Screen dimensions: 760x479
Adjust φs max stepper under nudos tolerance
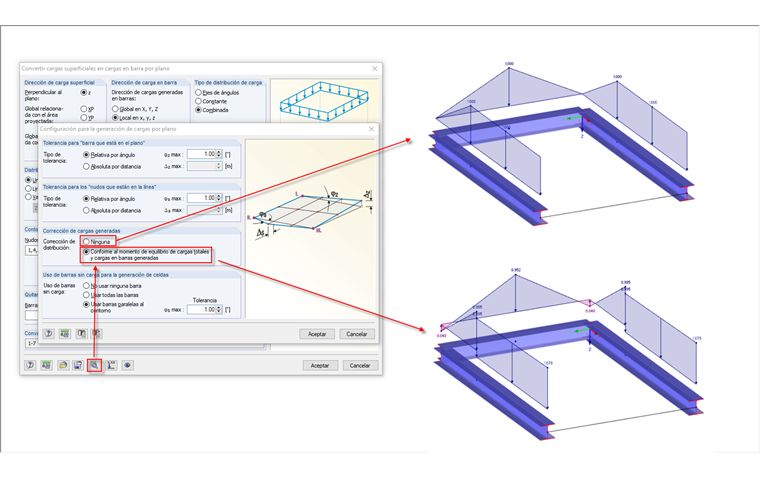tap(219, 198)
